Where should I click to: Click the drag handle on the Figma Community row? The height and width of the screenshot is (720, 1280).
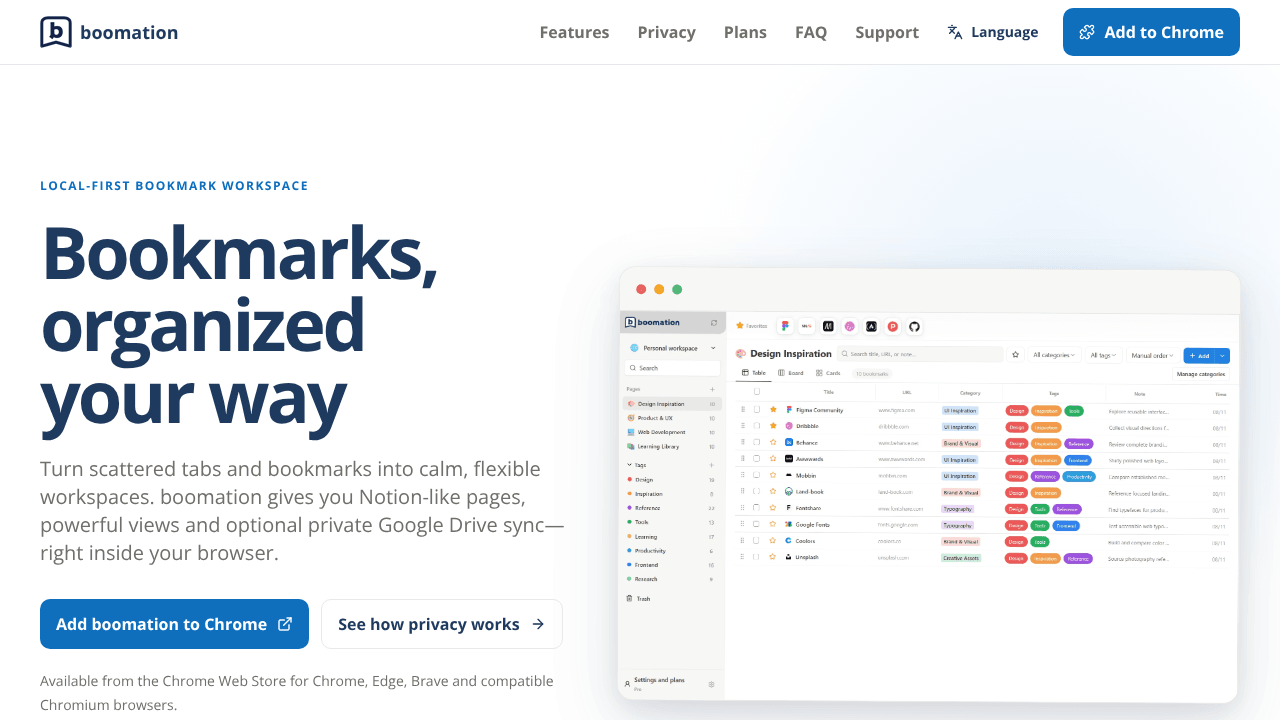(x=743, y=410)
